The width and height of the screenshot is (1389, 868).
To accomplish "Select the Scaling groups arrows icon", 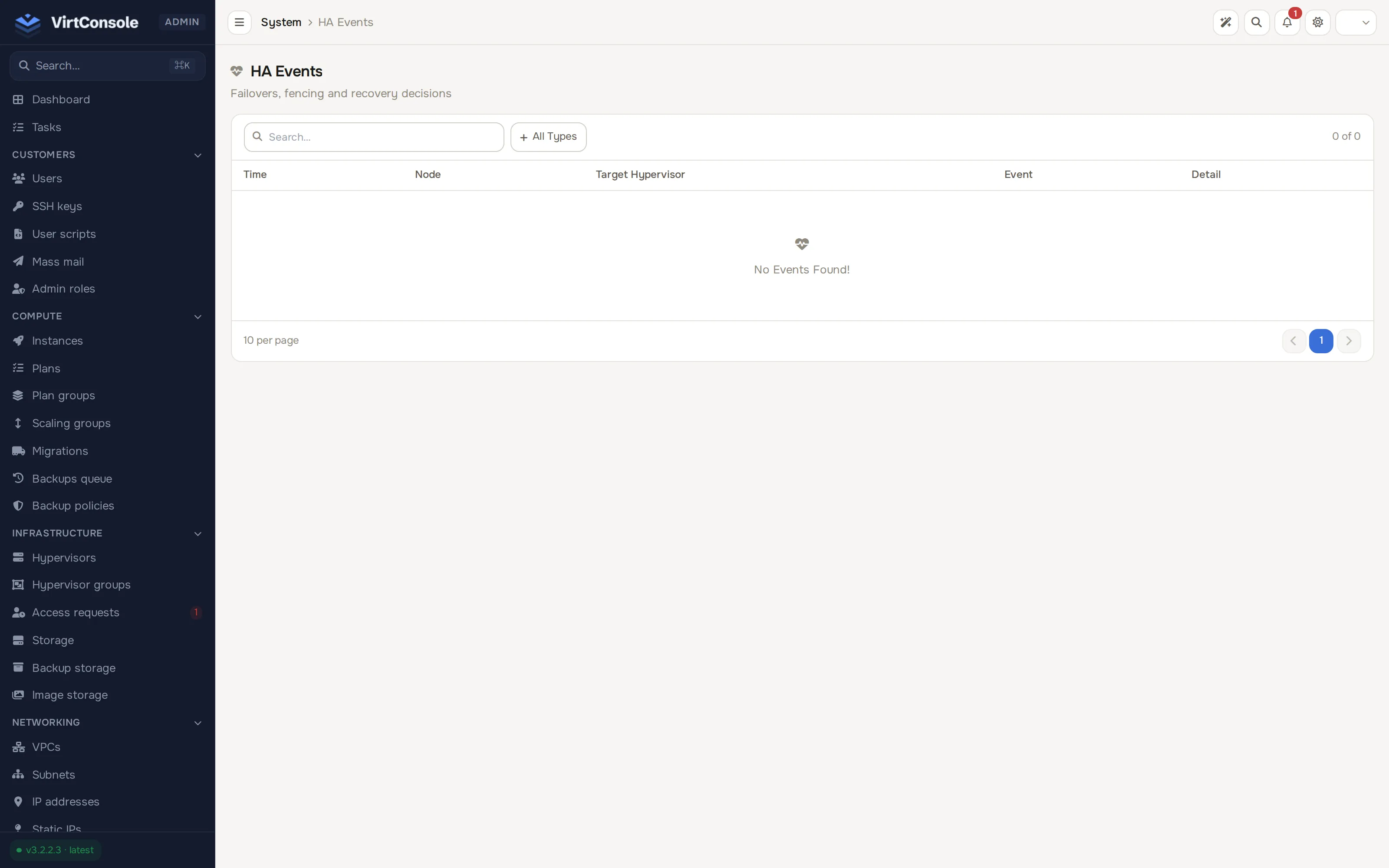I will coord(18,423).
